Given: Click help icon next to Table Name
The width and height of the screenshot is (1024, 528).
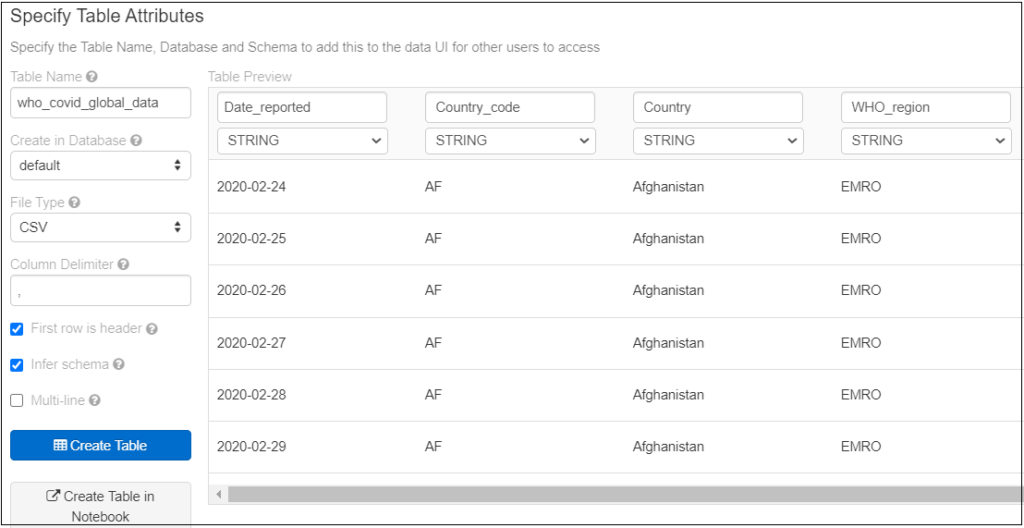Looking at the screenshot, I should (x=91, y=77).
